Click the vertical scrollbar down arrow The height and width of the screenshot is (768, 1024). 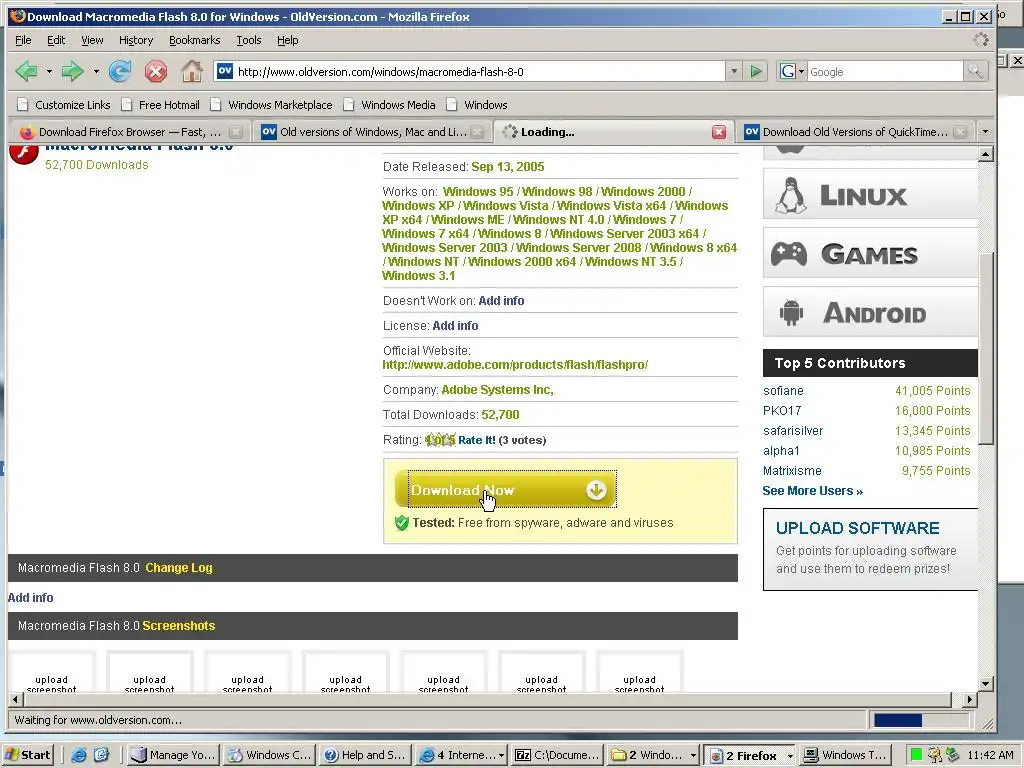[985, 684]
